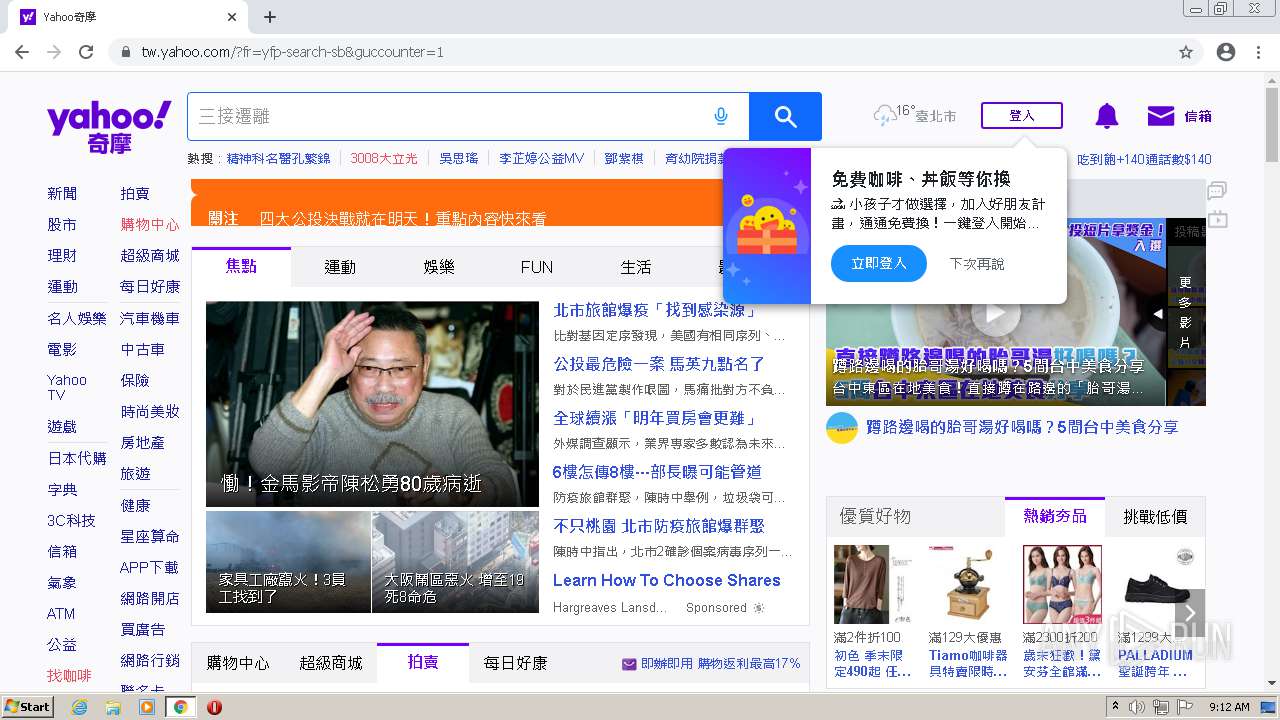The width and height of the screenshot is (1280, 720).
Task: Select the 娛樂 news tab
Action: [x=439, y=267]
